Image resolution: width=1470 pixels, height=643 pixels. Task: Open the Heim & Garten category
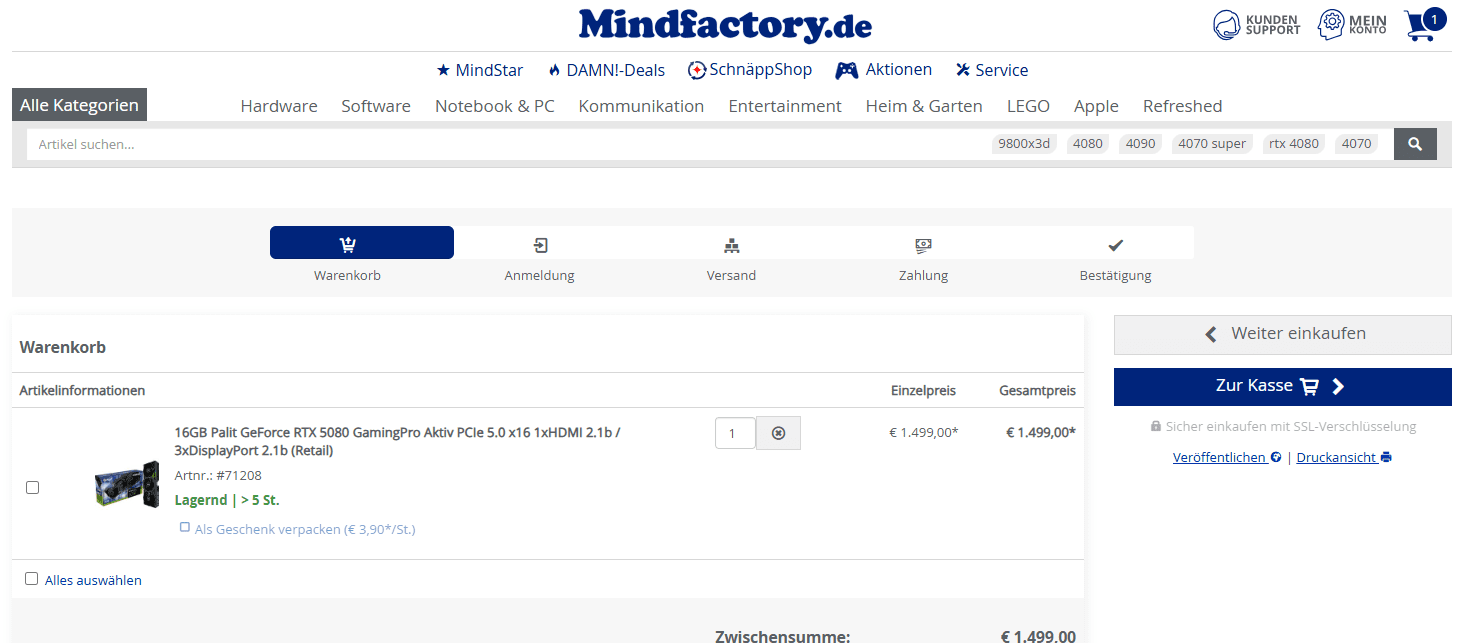(924, 106)
